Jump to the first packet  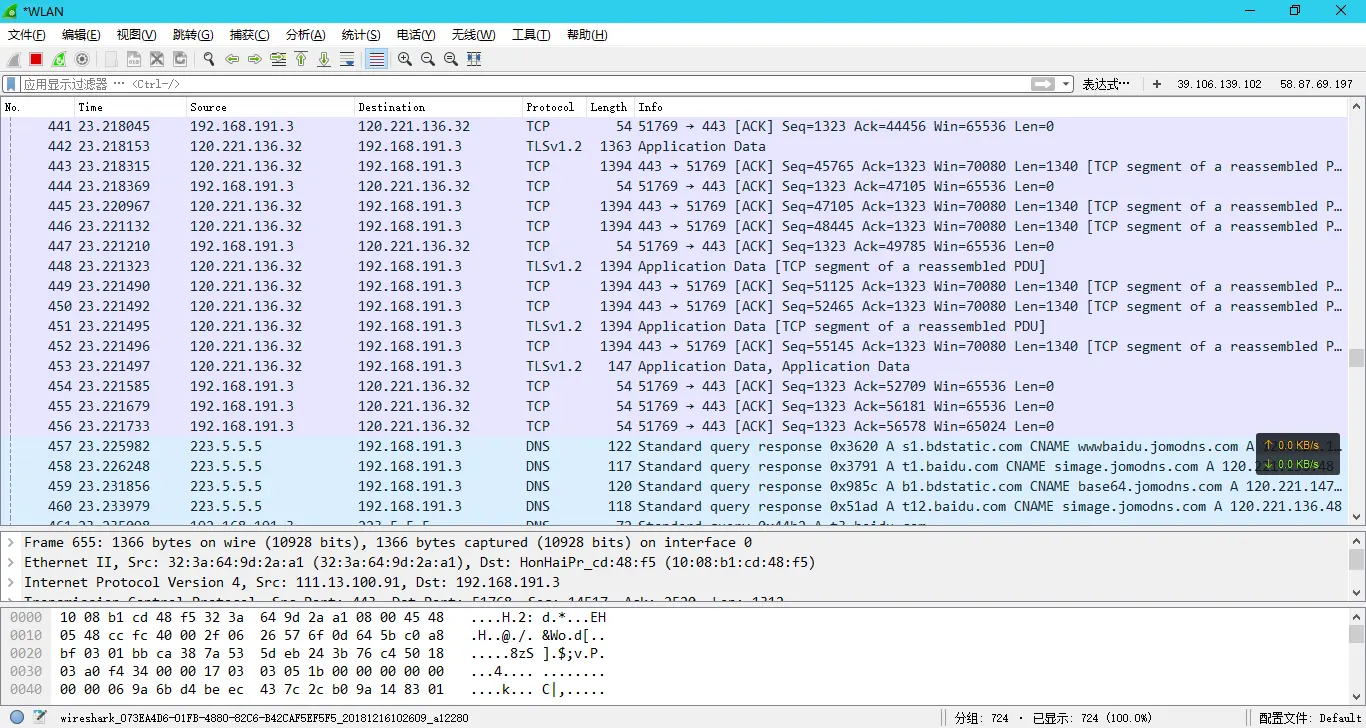coord(301,59)
